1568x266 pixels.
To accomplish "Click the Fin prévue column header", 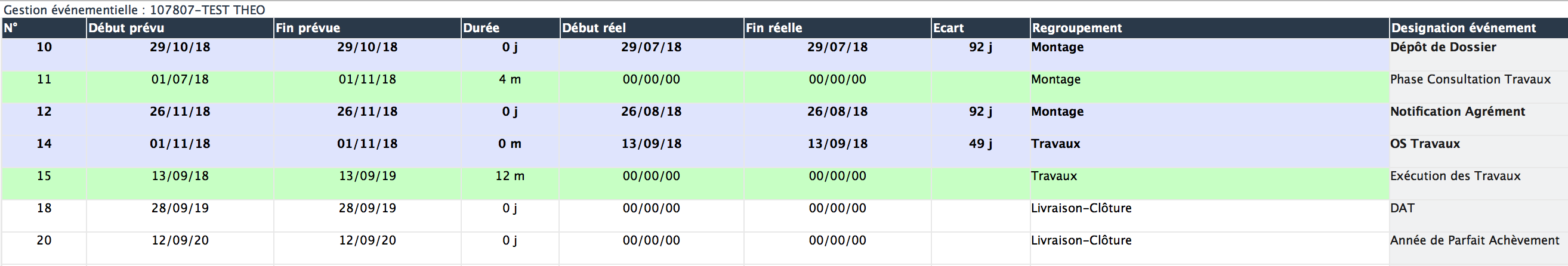I will tap(367, 28).
